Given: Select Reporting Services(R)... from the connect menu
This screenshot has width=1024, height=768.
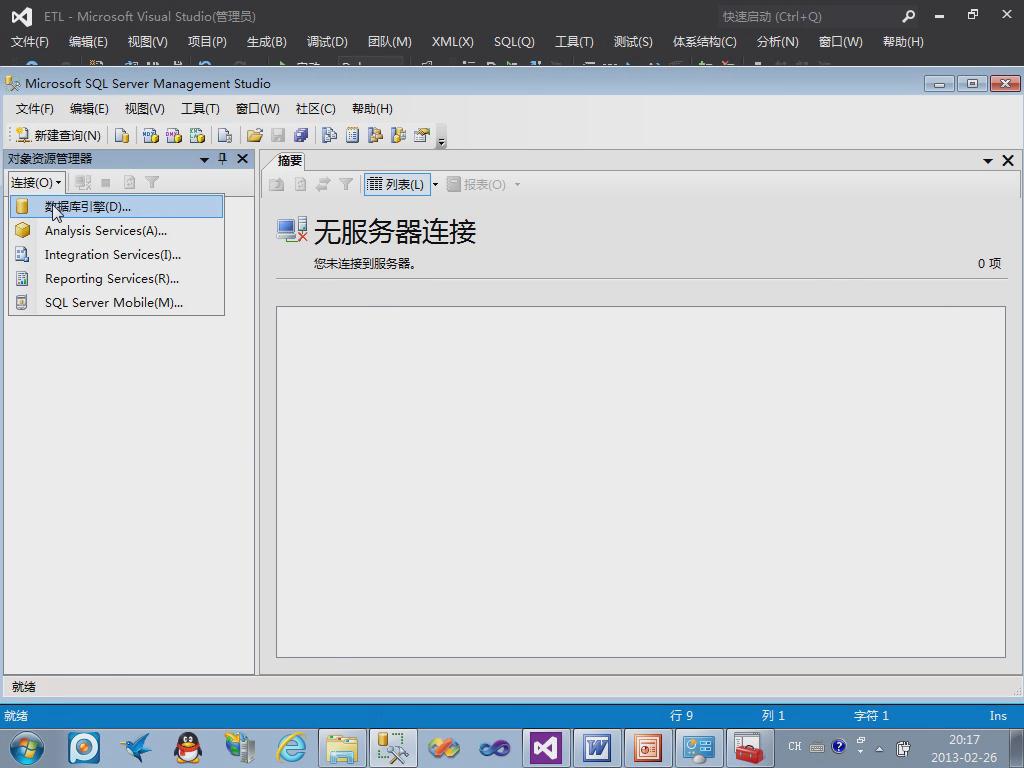Looking at the screenshot, I should click(x=116, y=279).
